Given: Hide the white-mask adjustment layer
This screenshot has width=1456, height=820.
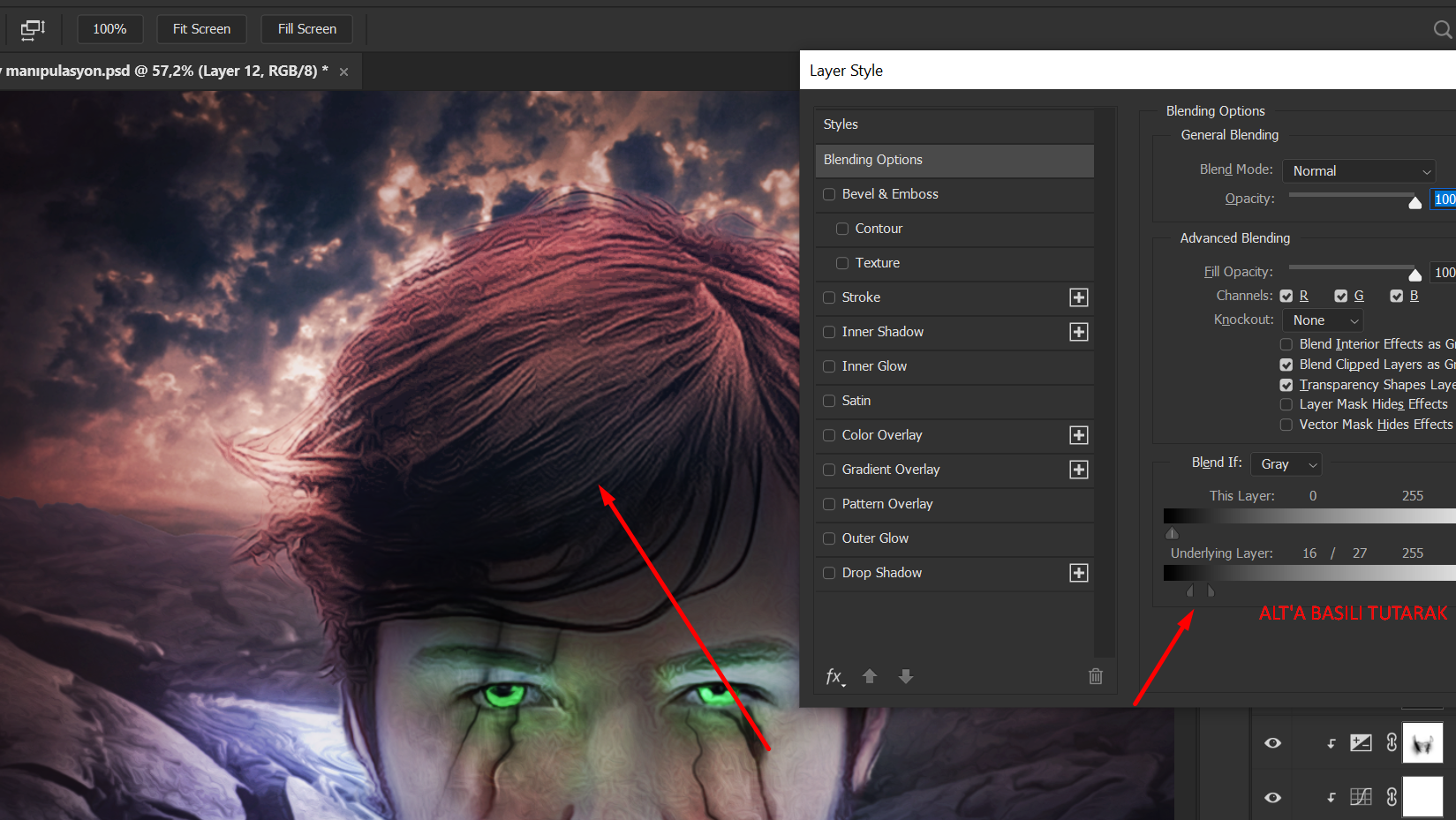Looking at the screenshot, I should point(1272,797).
